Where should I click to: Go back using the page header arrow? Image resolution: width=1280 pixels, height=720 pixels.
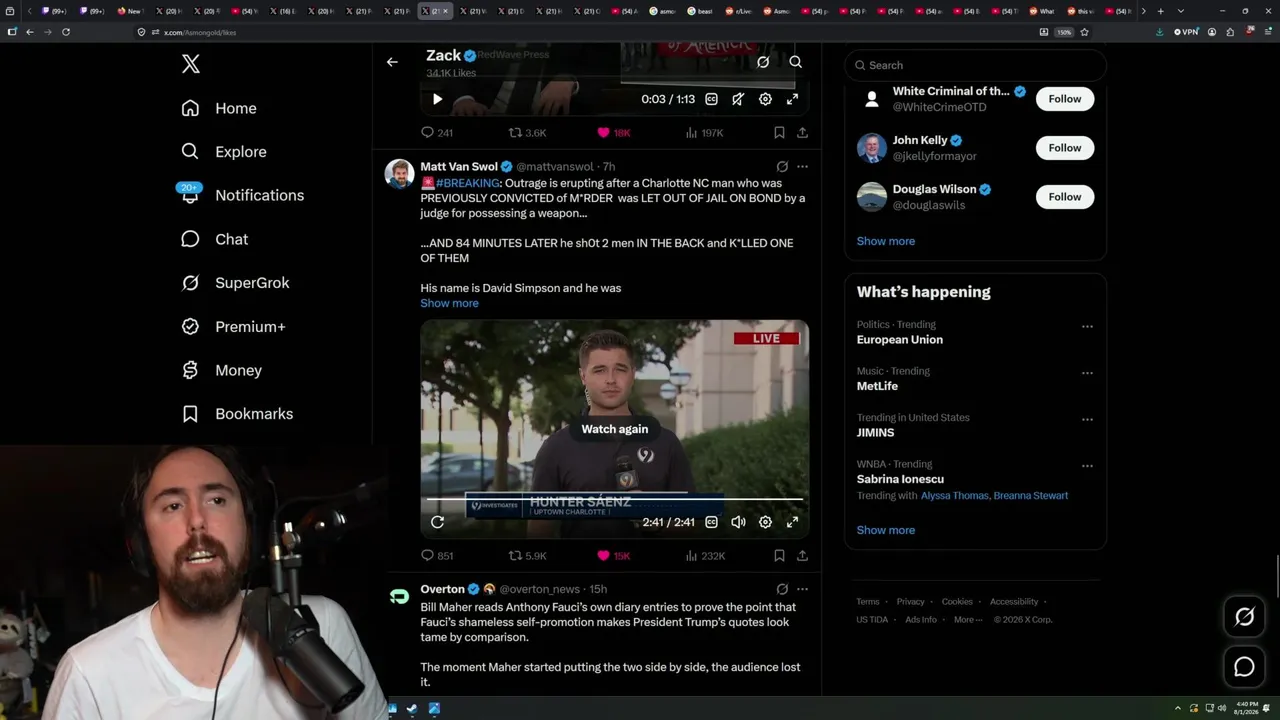tap(392, 62)
